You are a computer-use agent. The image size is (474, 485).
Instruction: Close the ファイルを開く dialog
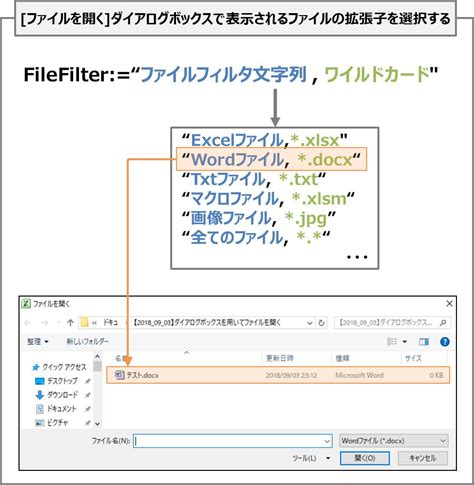coord(449,304)
